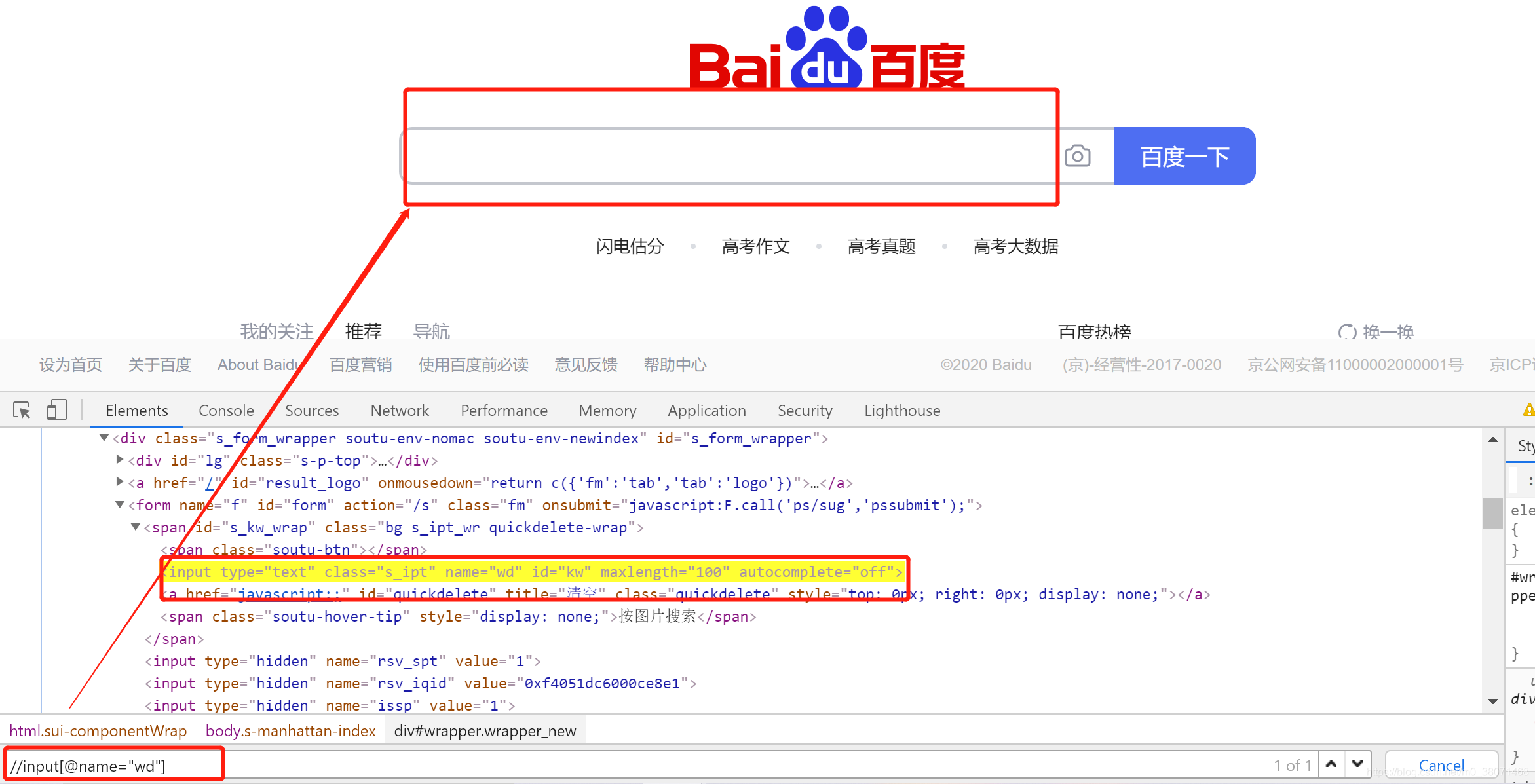
Task: Click the Console panel tab
Action: [x=223, y=411]
